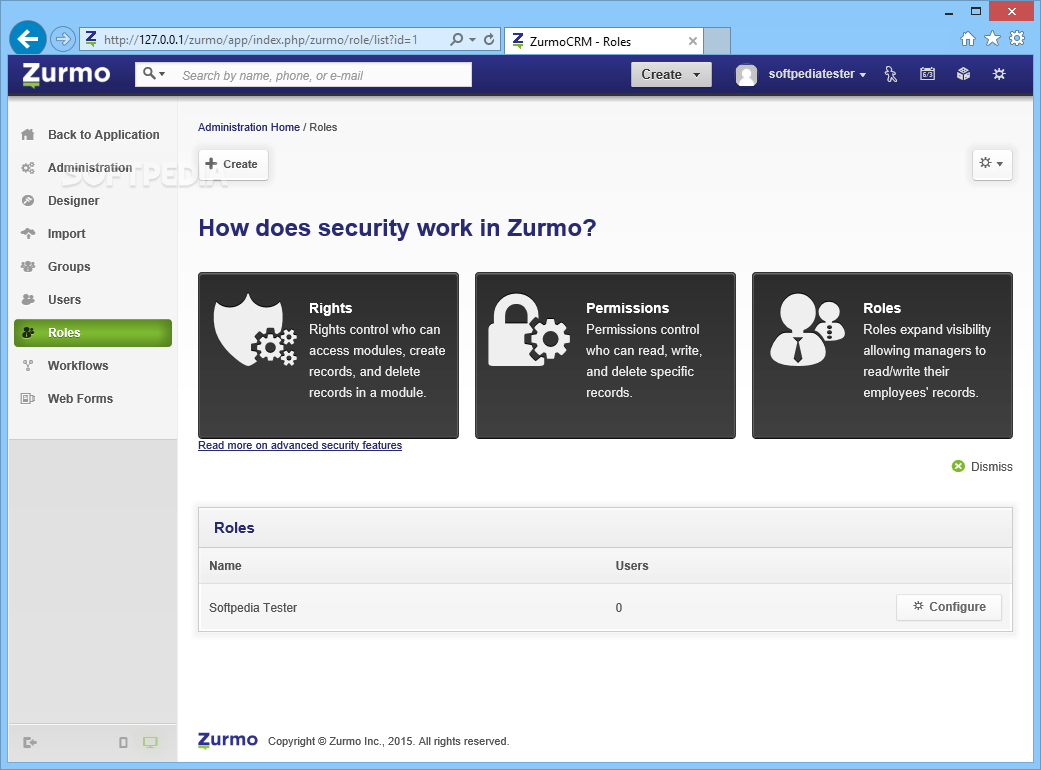
Task: Click the browser favorites star icon
Action: (x=992, y=38)
